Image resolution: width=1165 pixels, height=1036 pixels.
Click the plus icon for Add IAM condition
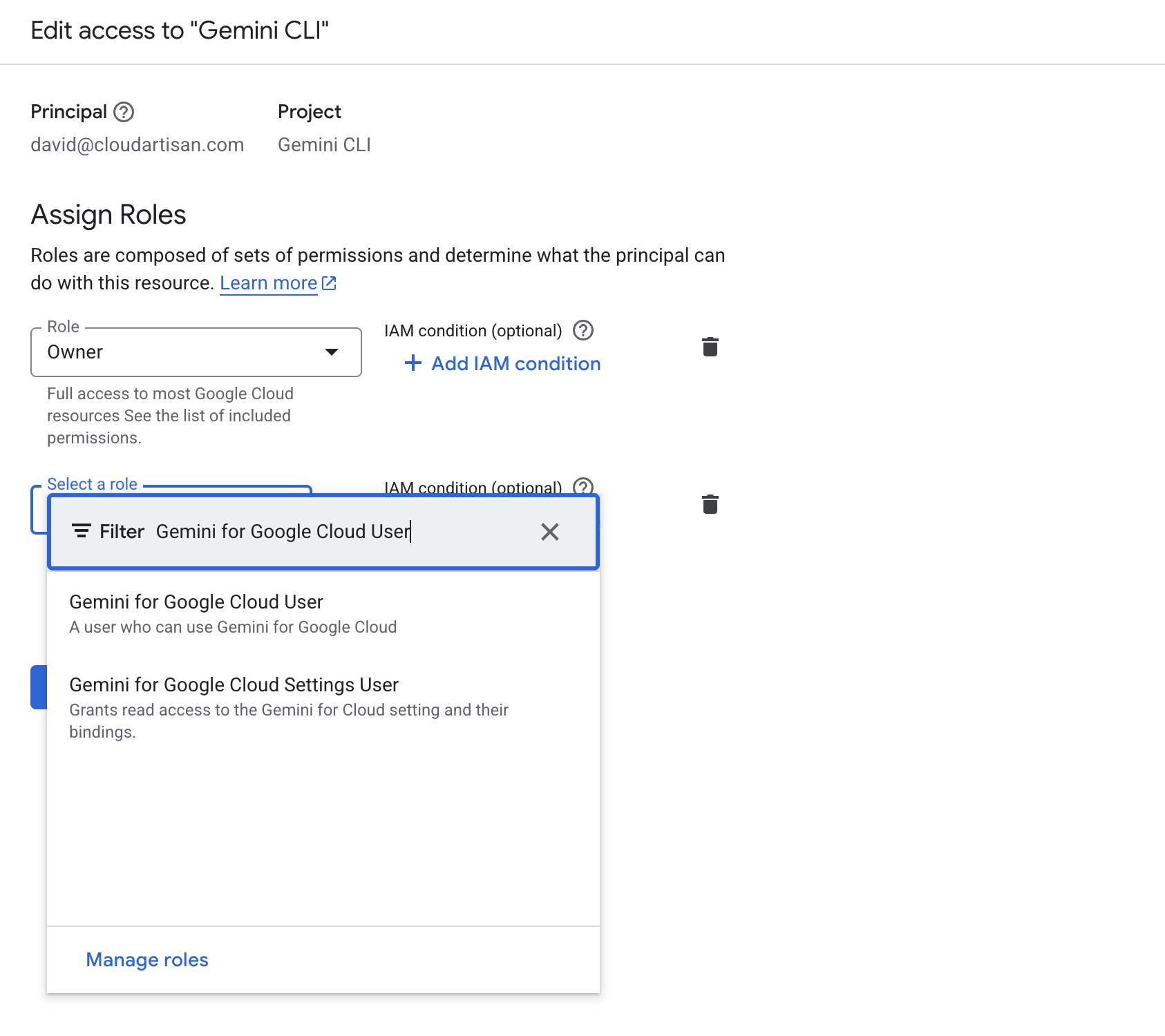413,363
